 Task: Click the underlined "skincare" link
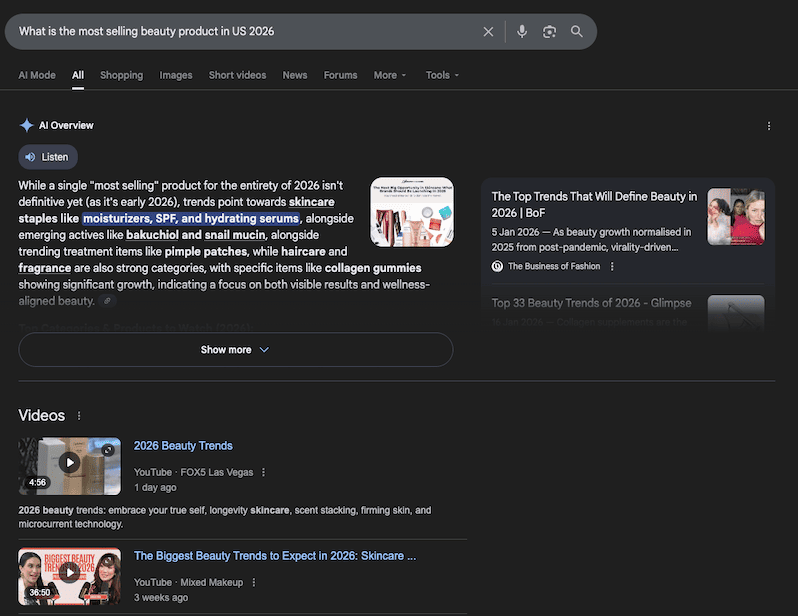pyautogui.click(x=311, y=202)
